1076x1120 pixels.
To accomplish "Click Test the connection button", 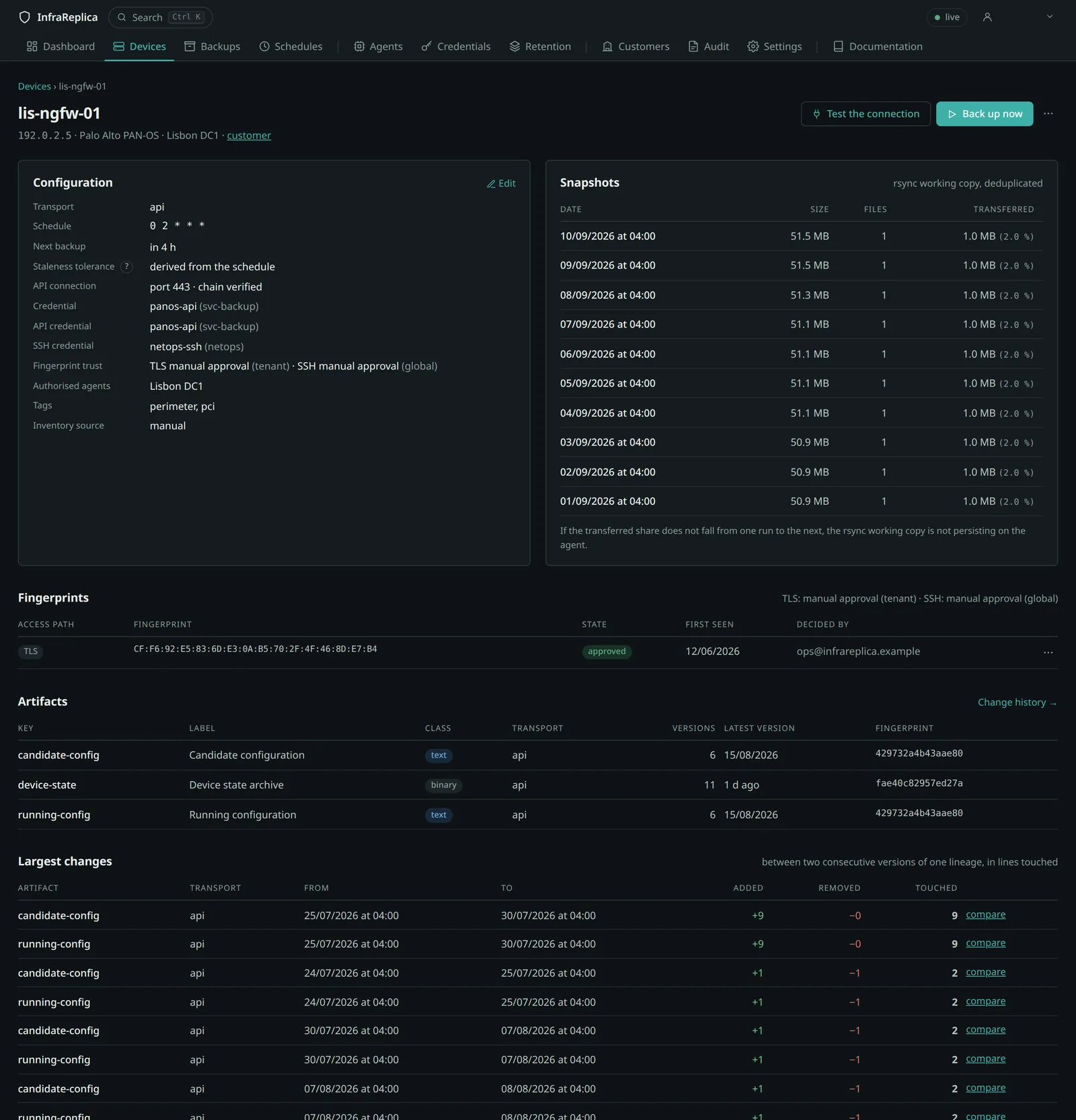I will click(x=866, y=114).
